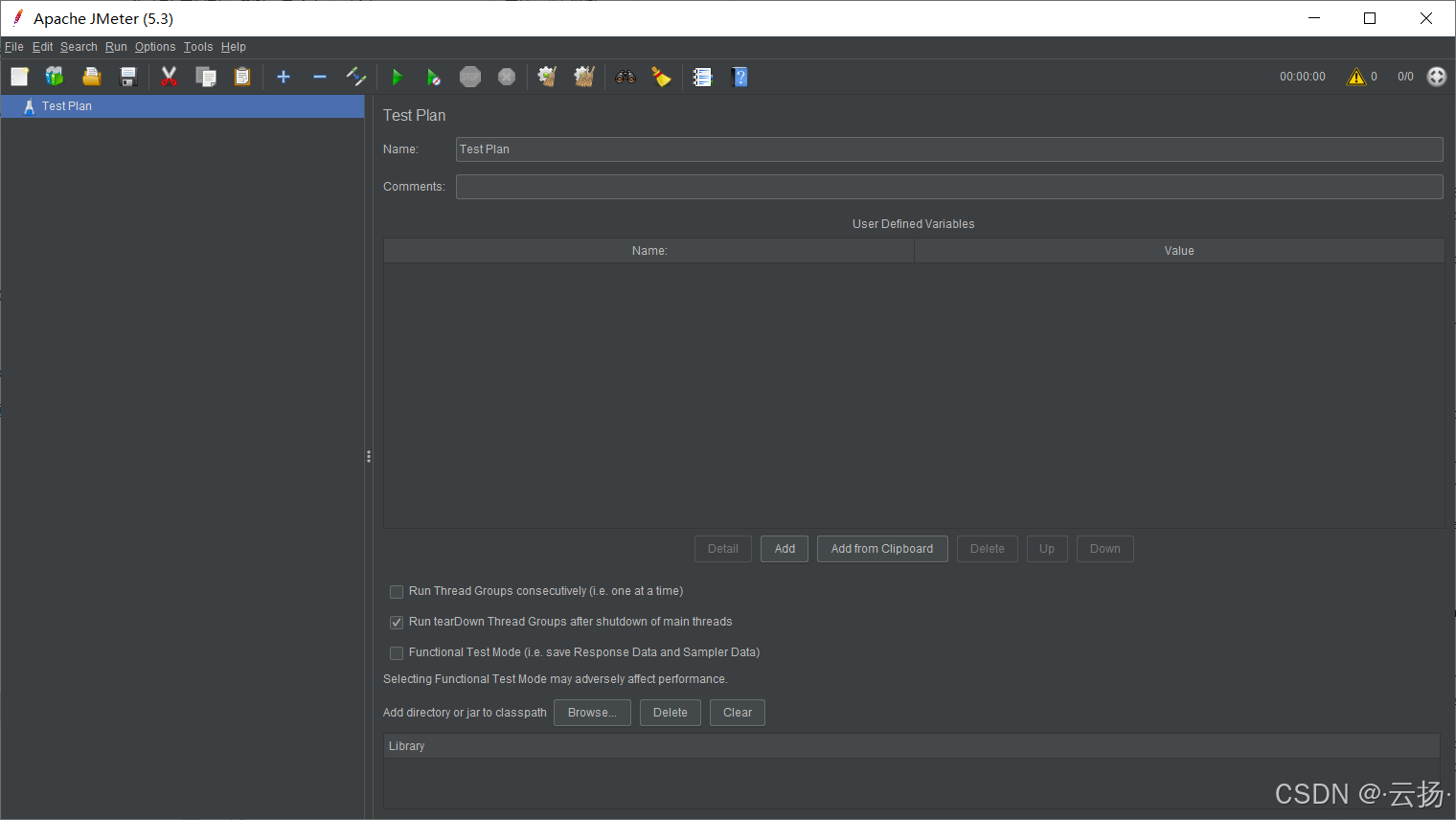
Task: Open the File menu
Action: pos(14,47)
